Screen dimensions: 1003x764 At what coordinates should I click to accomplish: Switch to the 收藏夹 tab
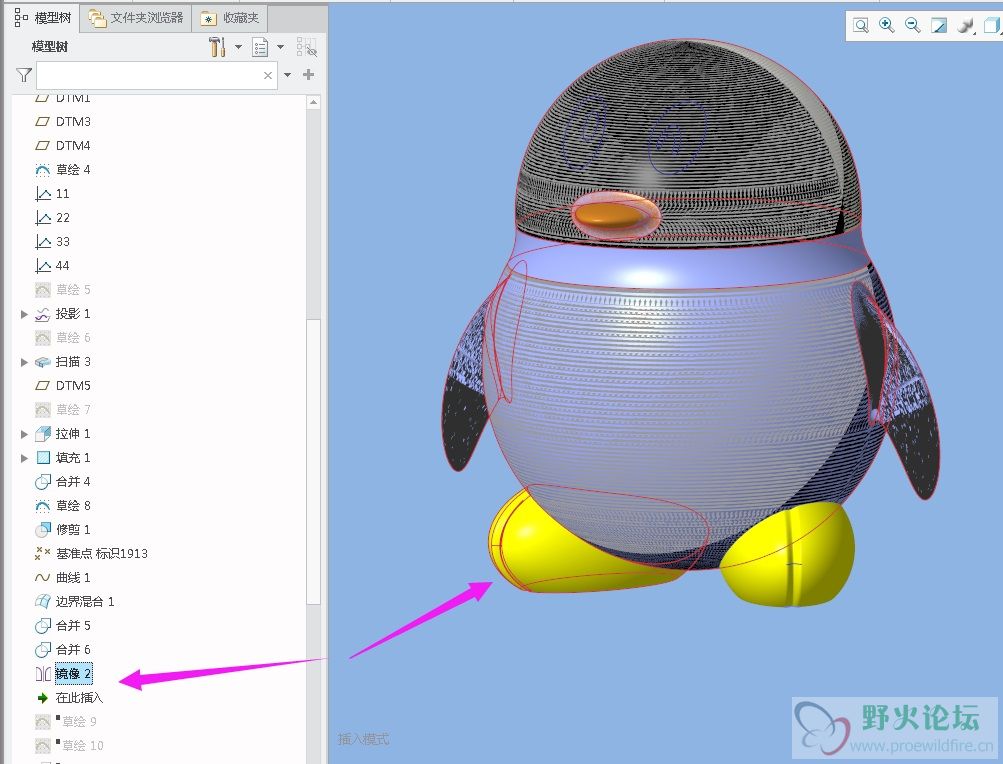(x=230, y=18)
